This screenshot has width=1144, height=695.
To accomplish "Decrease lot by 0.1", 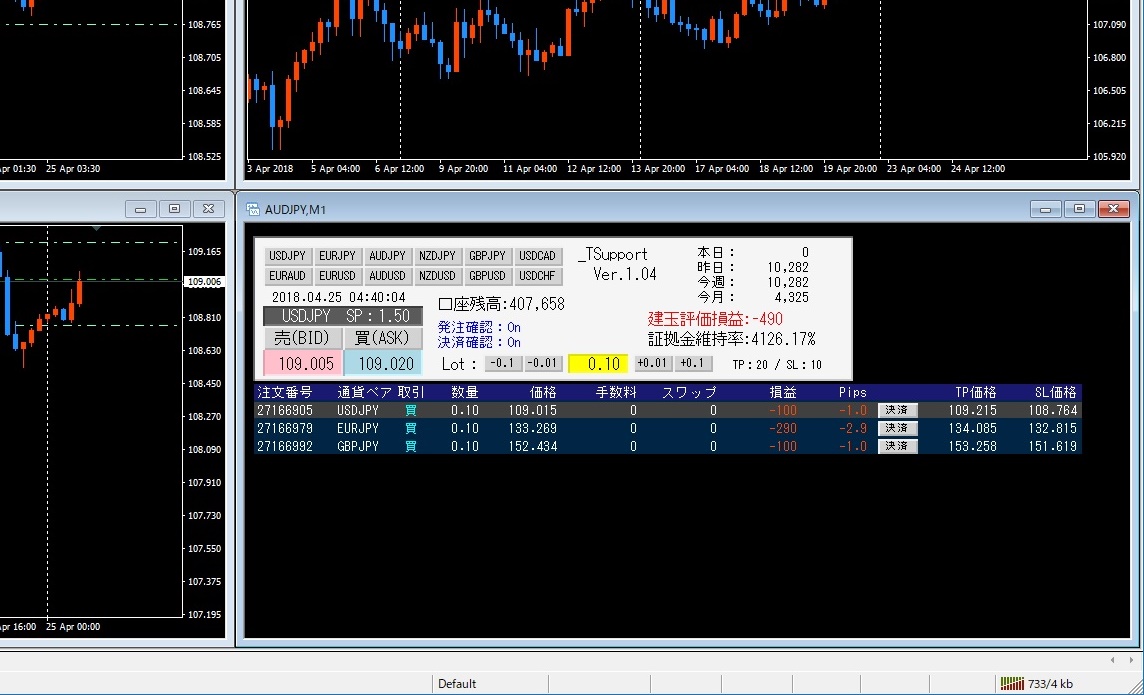I will coord(502,363).
